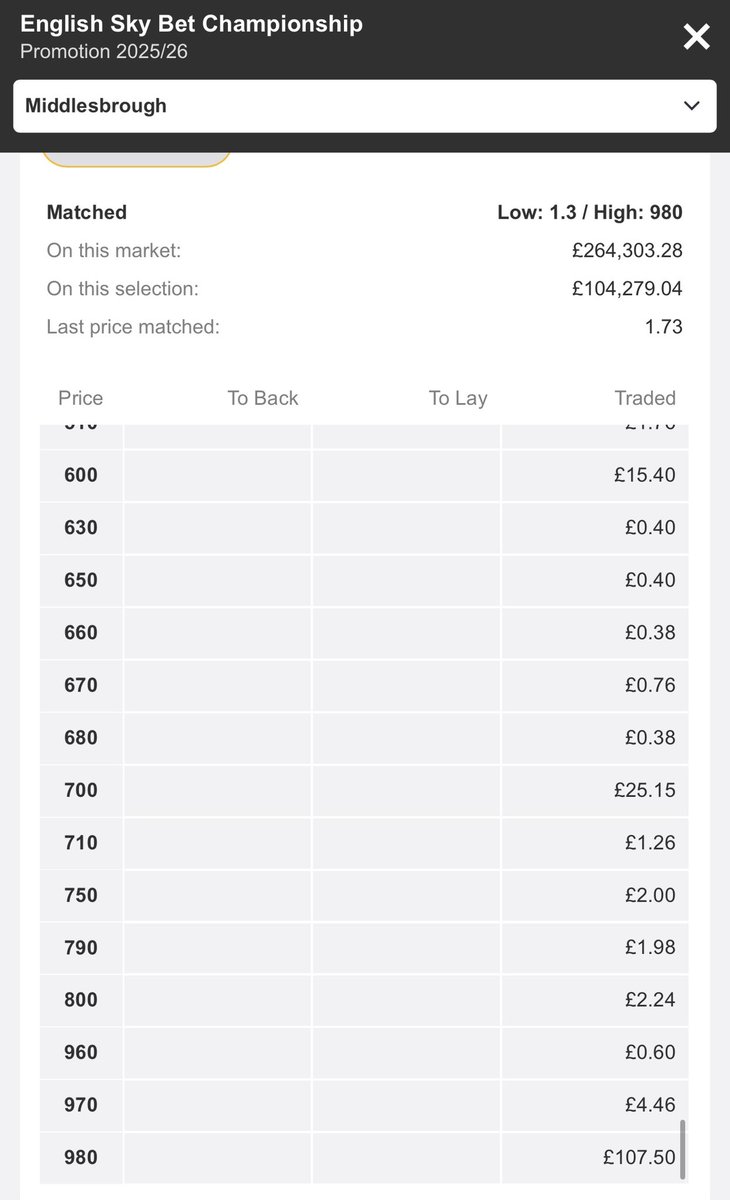Close the market details panel

(x=696, y=38)
